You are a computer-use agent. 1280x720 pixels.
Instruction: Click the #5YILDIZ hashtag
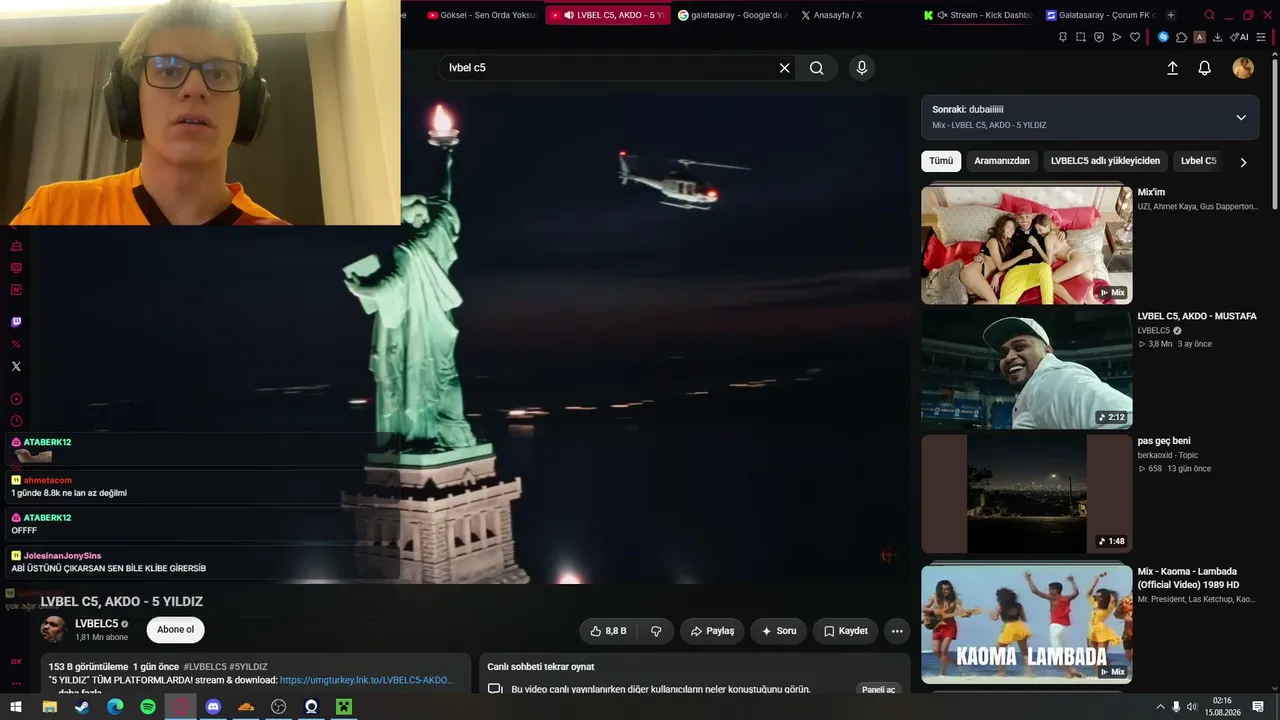(248, 667)
